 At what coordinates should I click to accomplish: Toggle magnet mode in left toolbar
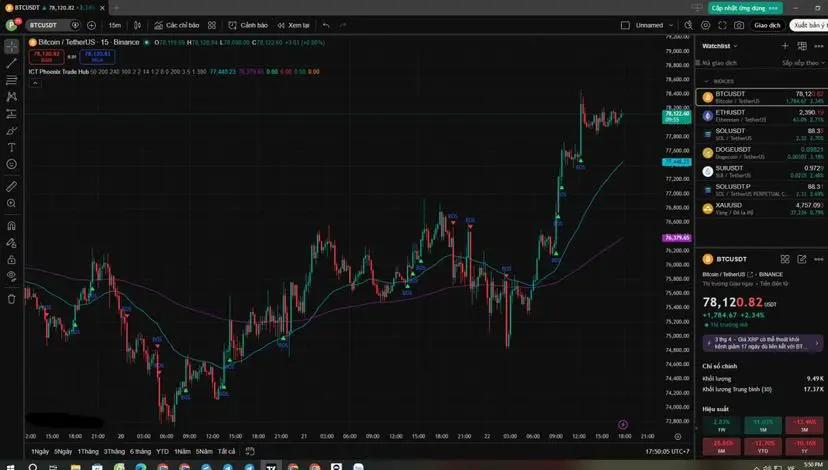(x=12, y=225)
